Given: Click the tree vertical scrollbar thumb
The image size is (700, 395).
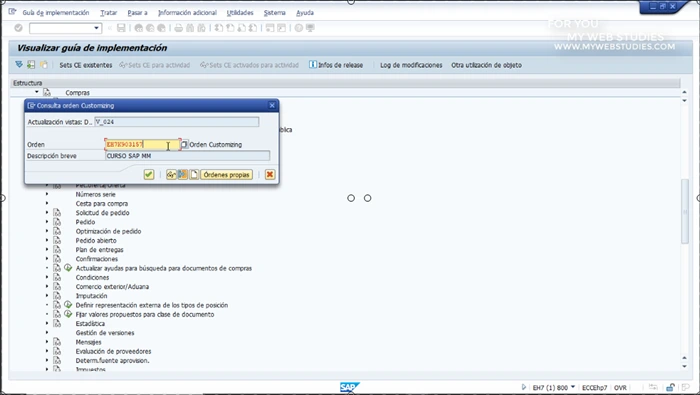Looking at the screenshot, I should [685, 211].
